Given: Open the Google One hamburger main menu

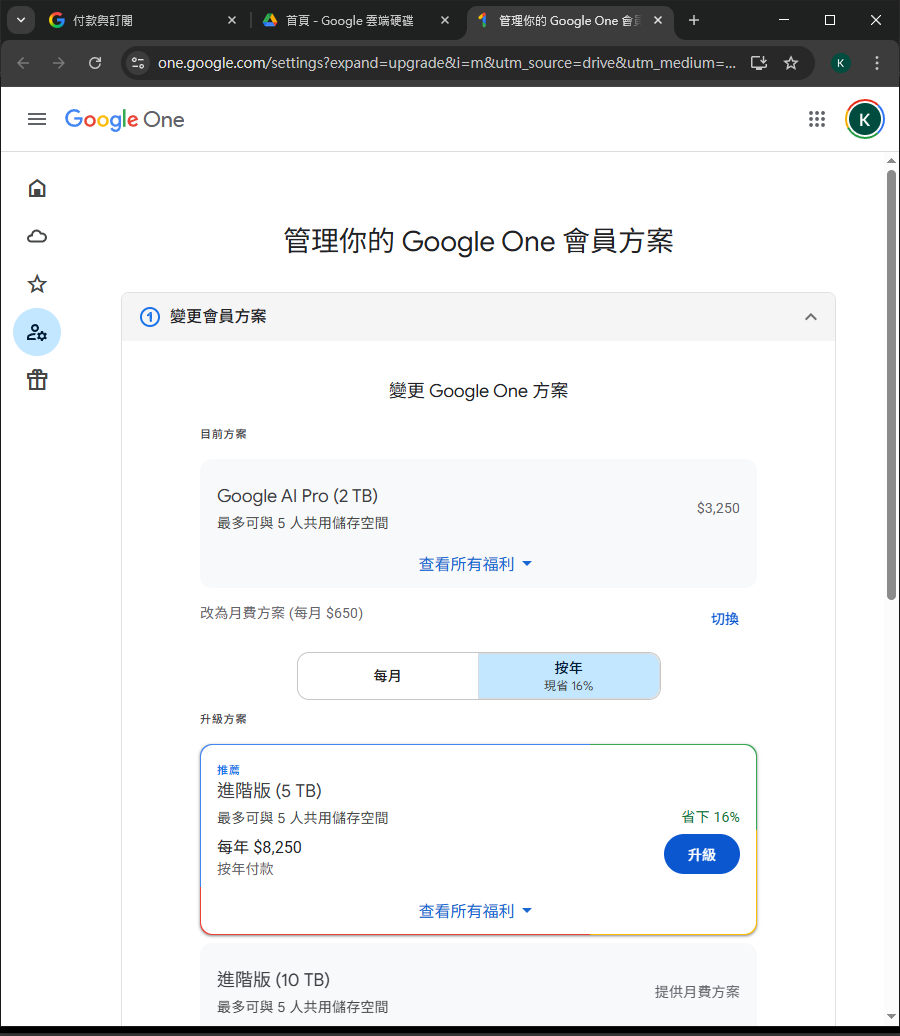Looking at the screenshot, I should tap(37, 119).
